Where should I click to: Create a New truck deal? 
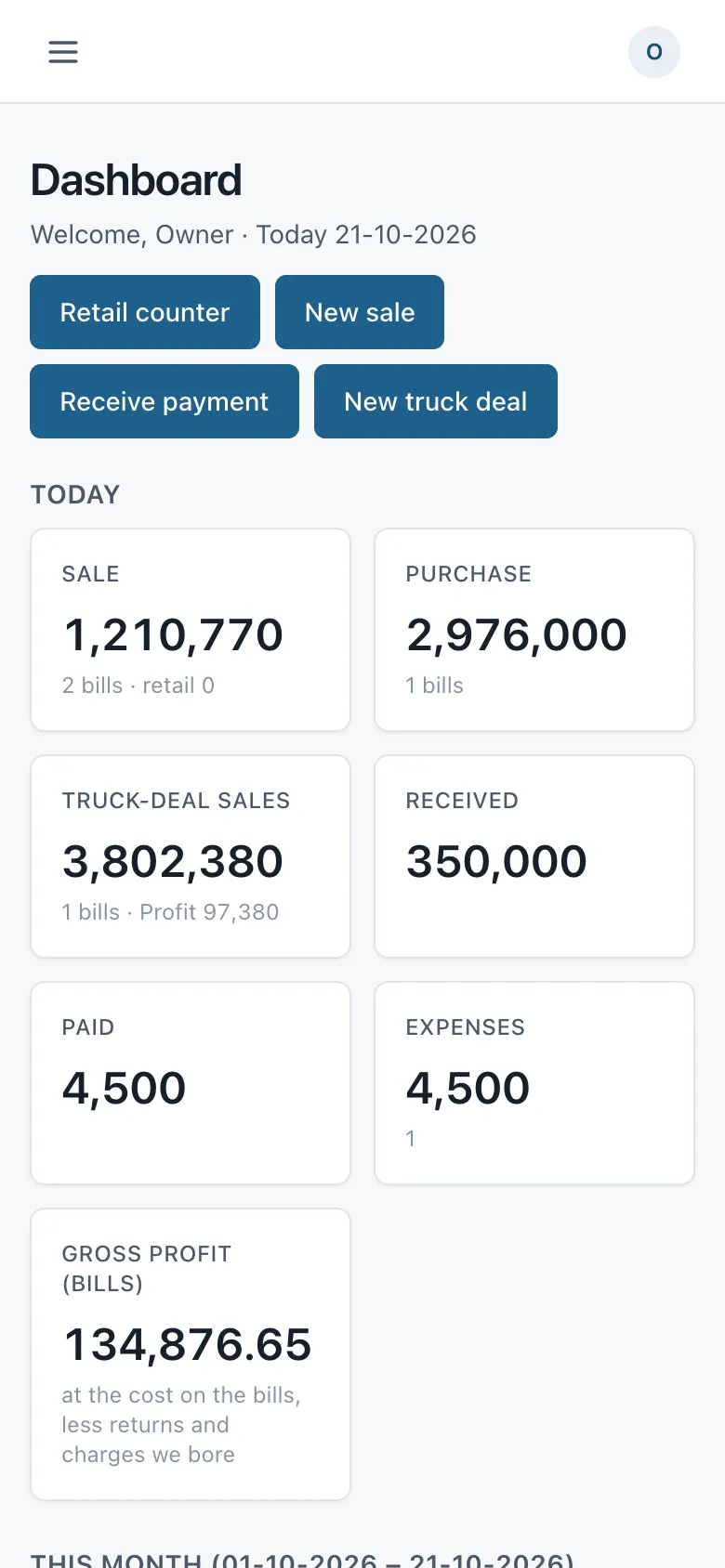(436, 401)
